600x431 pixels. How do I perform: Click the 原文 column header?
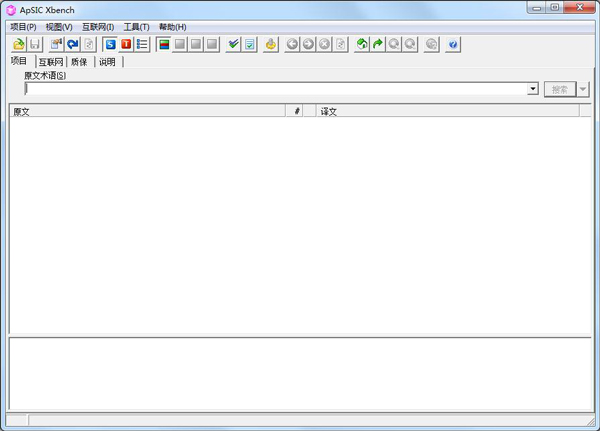147,111
